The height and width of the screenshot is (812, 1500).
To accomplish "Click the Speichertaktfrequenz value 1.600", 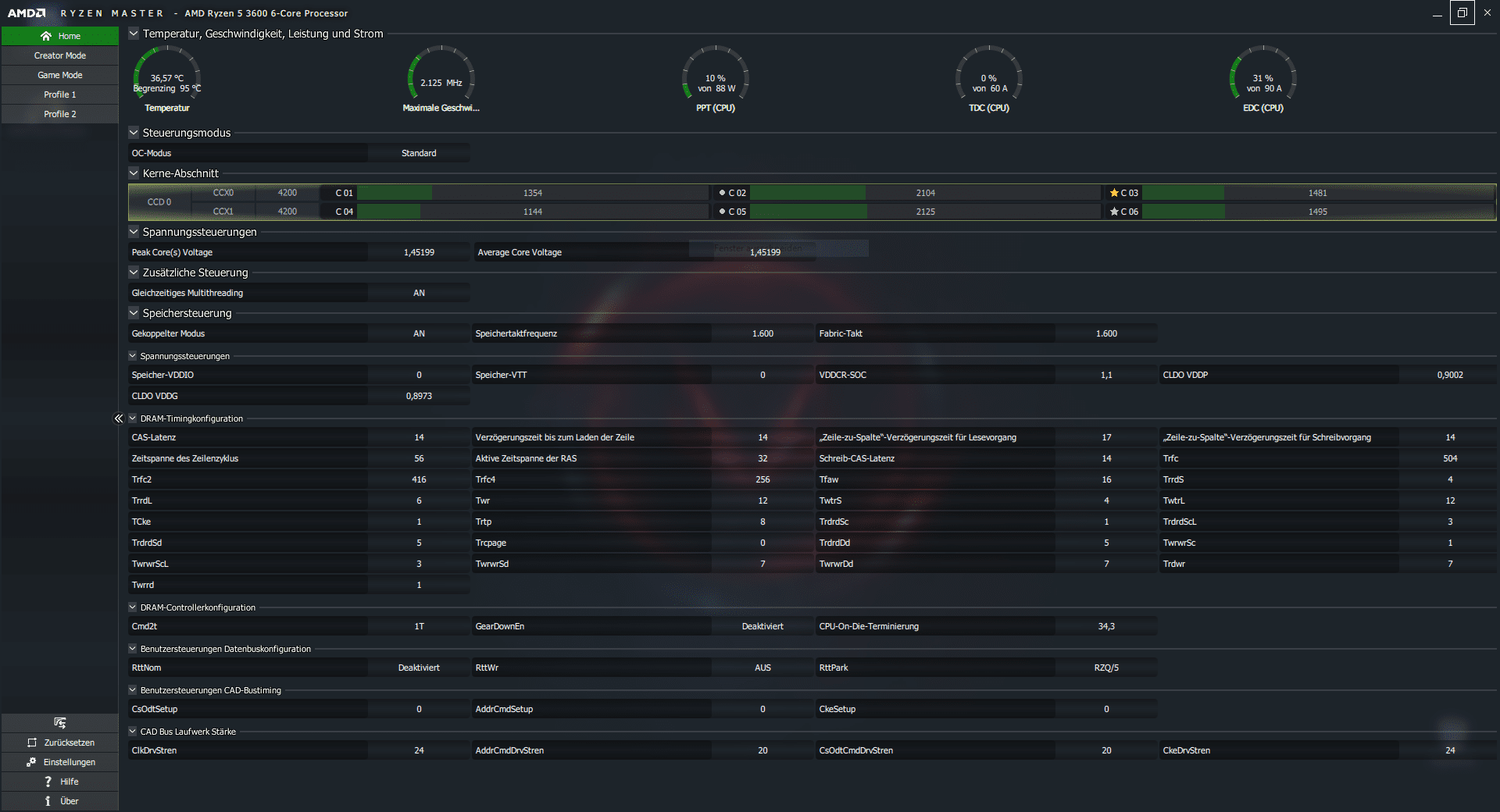I will click(x=762, y=333).
